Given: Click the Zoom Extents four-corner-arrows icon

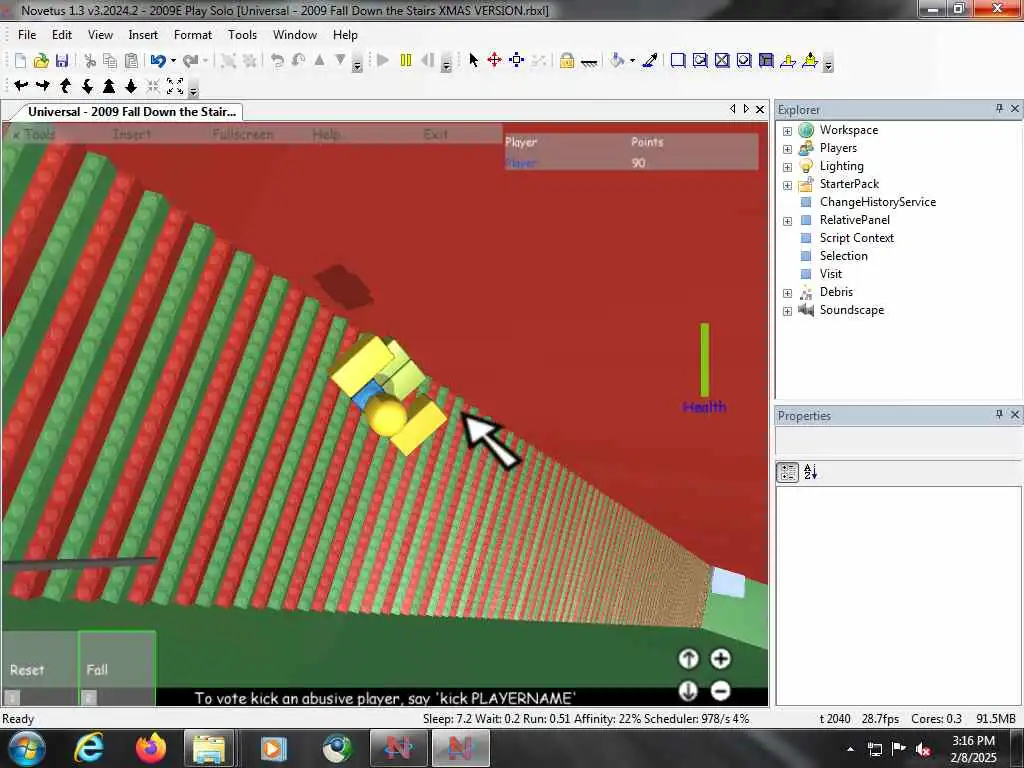Looking at the screenshot, I should [x=175, y=86].
